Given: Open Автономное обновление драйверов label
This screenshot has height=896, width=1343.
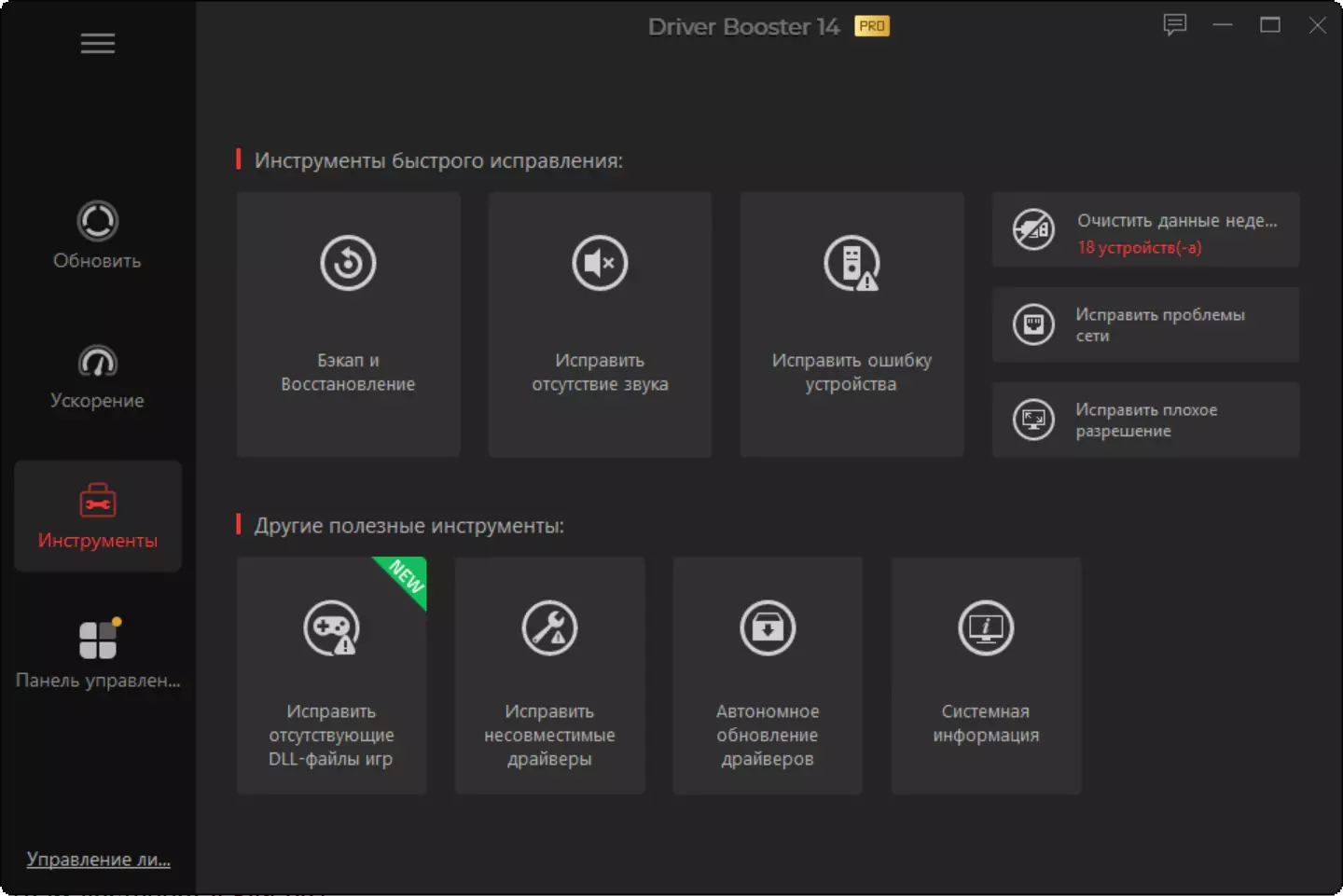Looking at the screenshot, I should coord(768,735).
